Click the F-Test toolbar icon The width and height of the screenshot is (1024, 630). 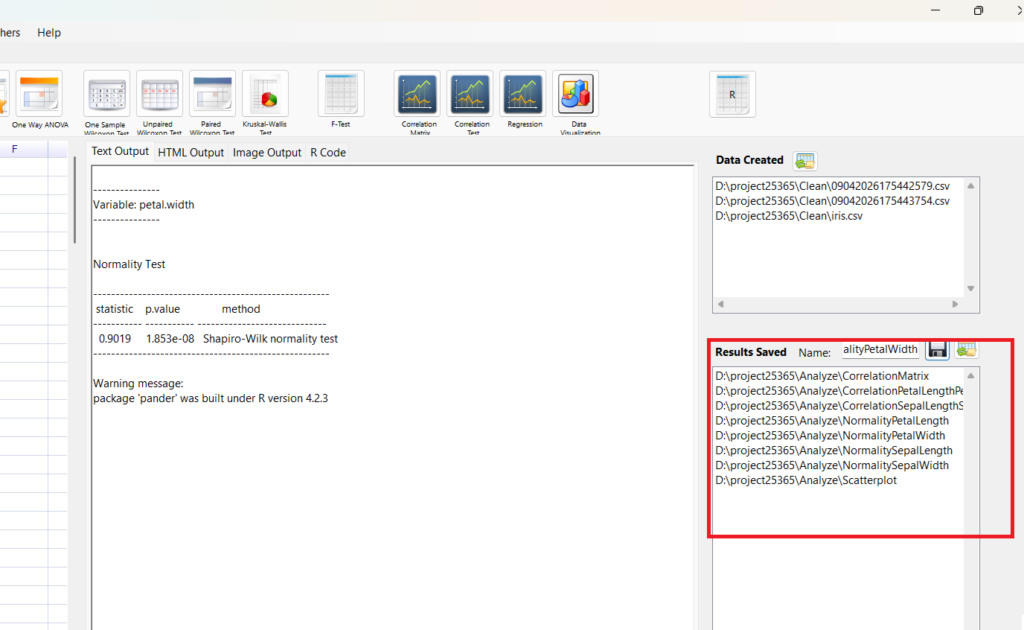click(x=341, y=95)
